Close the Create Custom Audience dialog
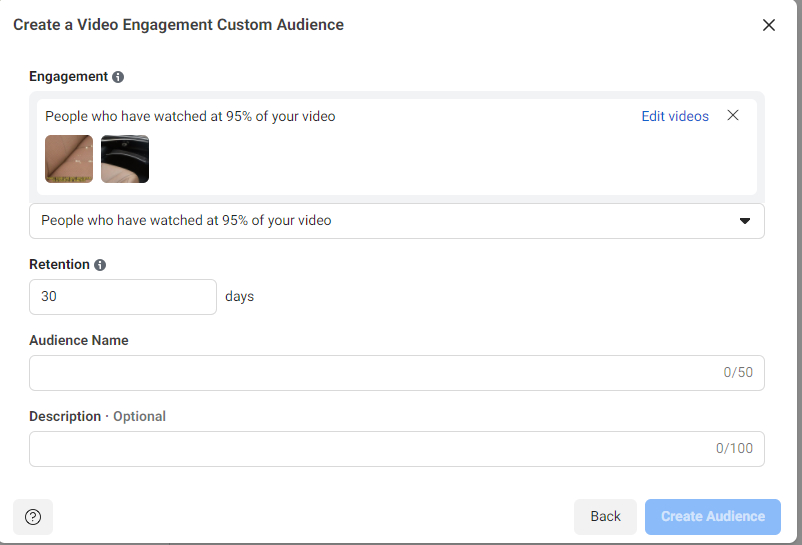 pos(769,25)
